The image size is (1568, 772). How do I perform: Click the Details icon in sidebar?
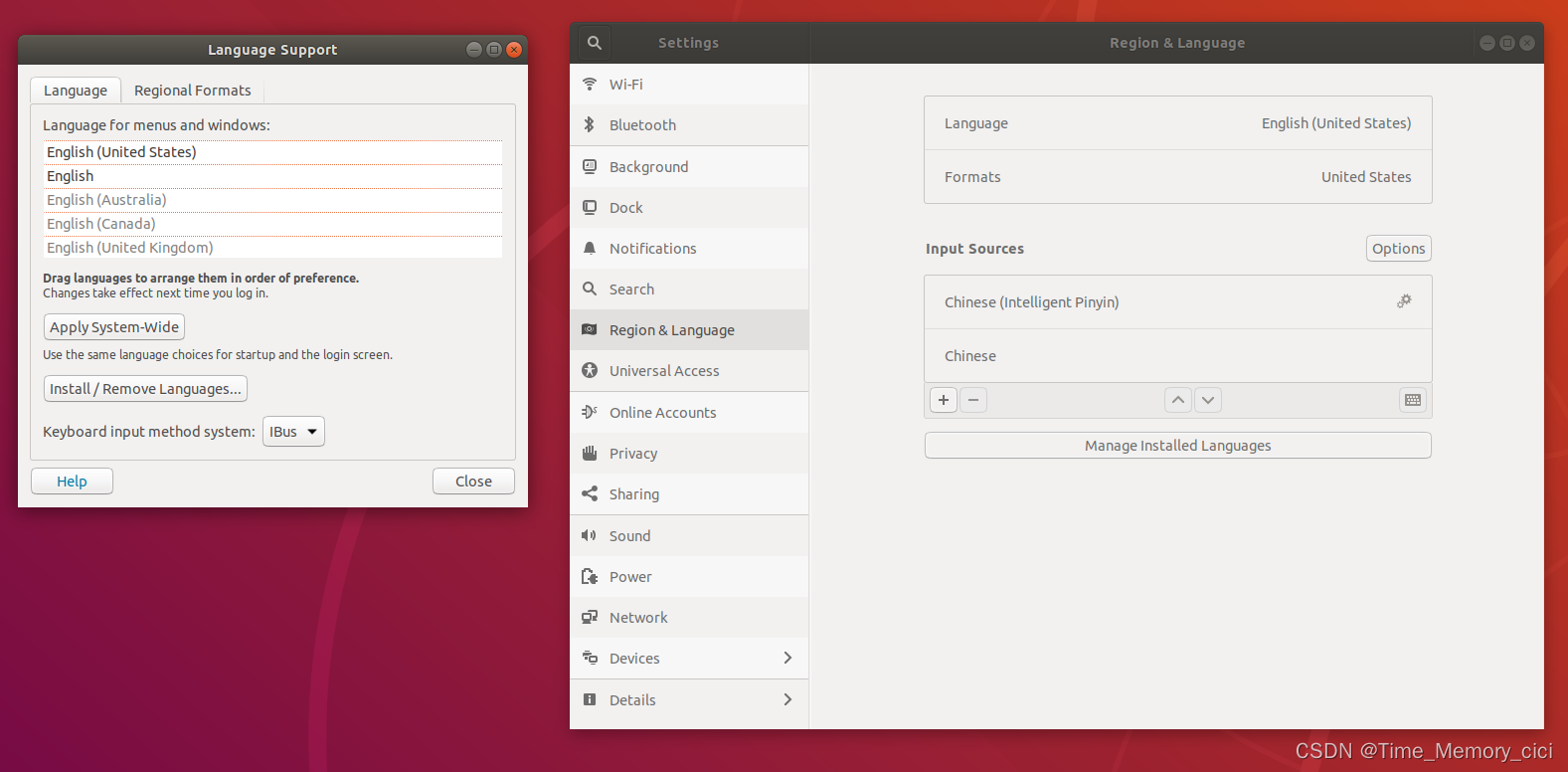[x=590, y=699]
